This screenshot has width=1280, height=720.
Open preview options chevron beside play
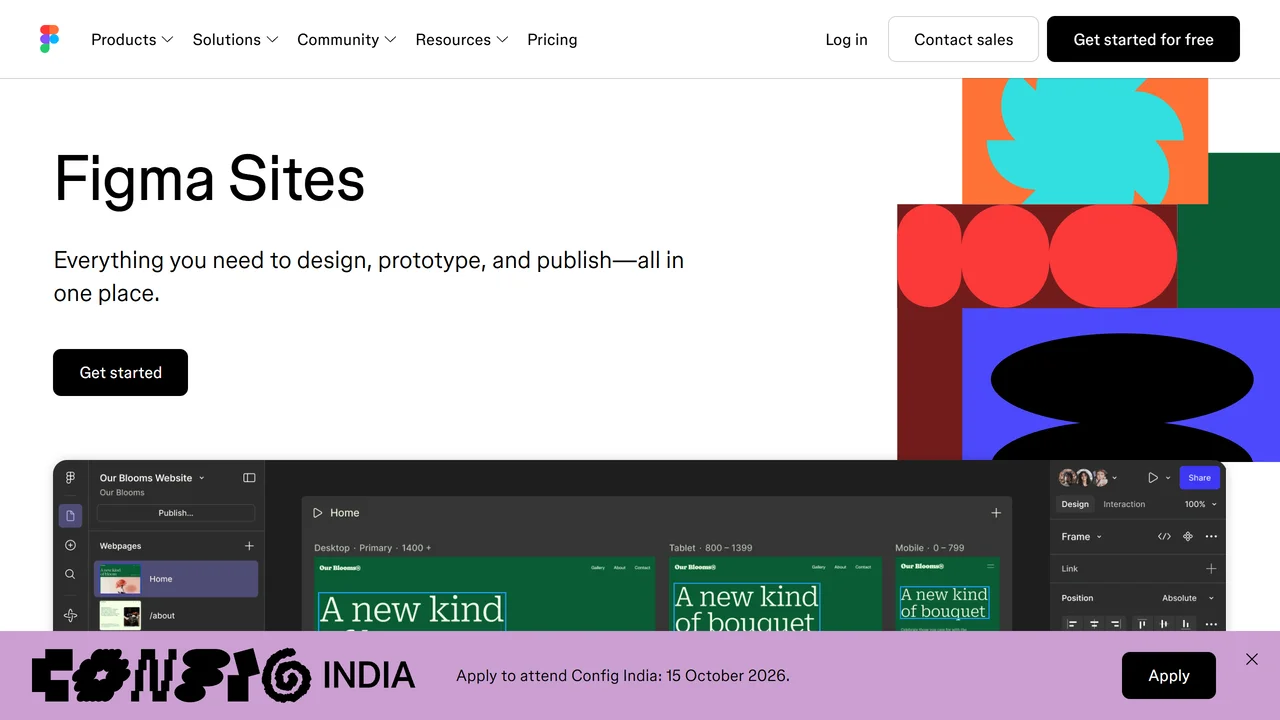pos(1167,478)
